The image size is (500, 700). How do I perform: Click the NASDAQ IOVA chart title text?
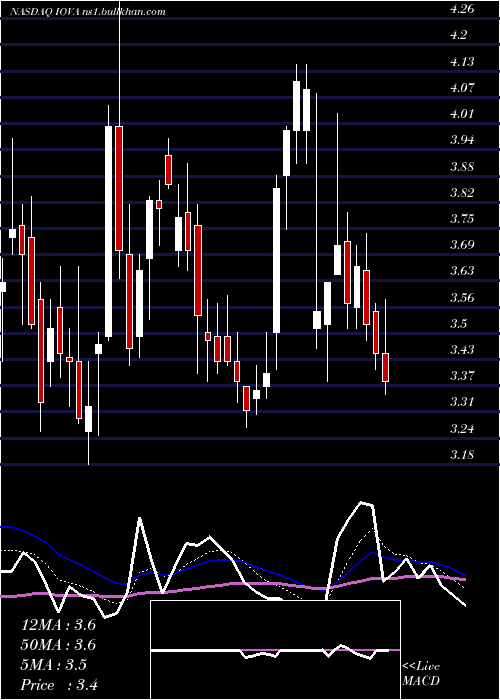[x=88, y=12]
